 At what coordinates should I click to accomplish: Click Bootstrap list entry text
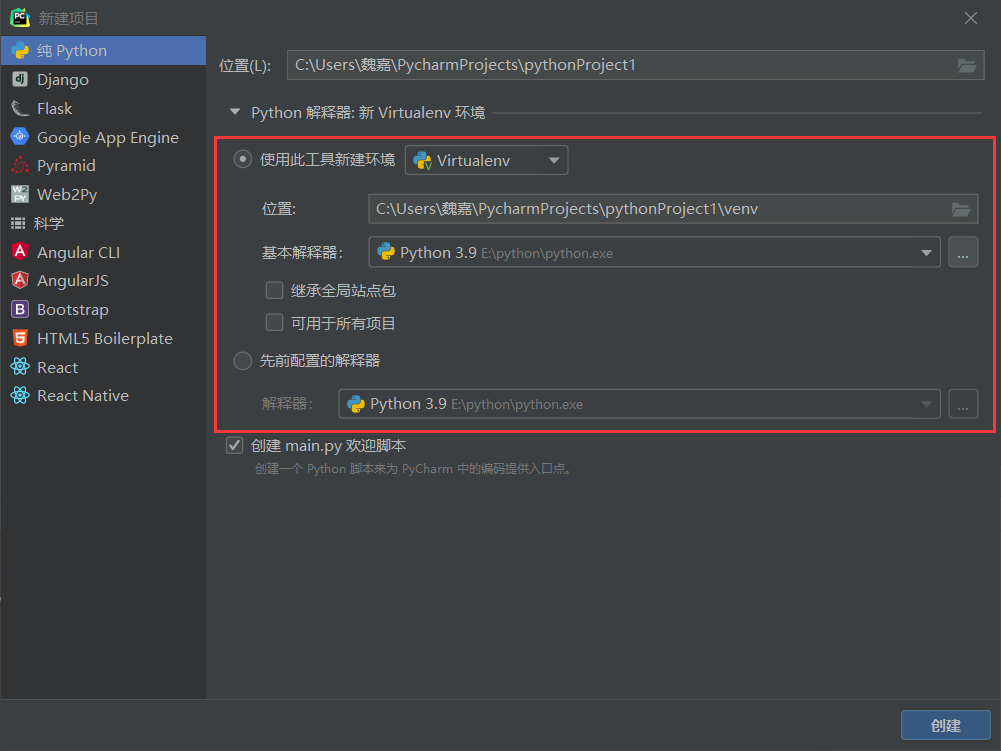pos(73,310)
